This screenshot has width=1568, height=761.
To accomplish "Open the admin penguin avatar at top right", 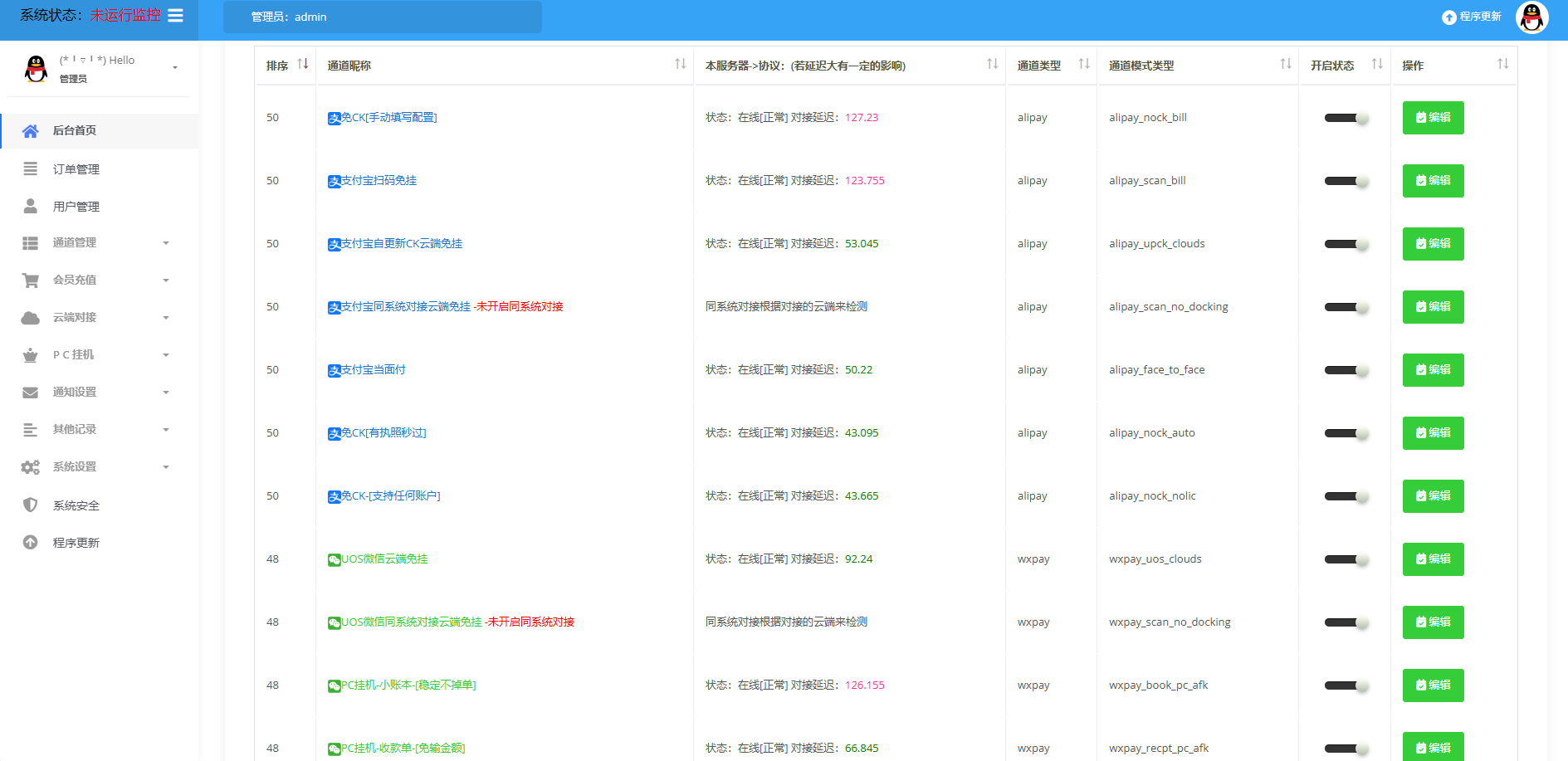I will 1531,17.
